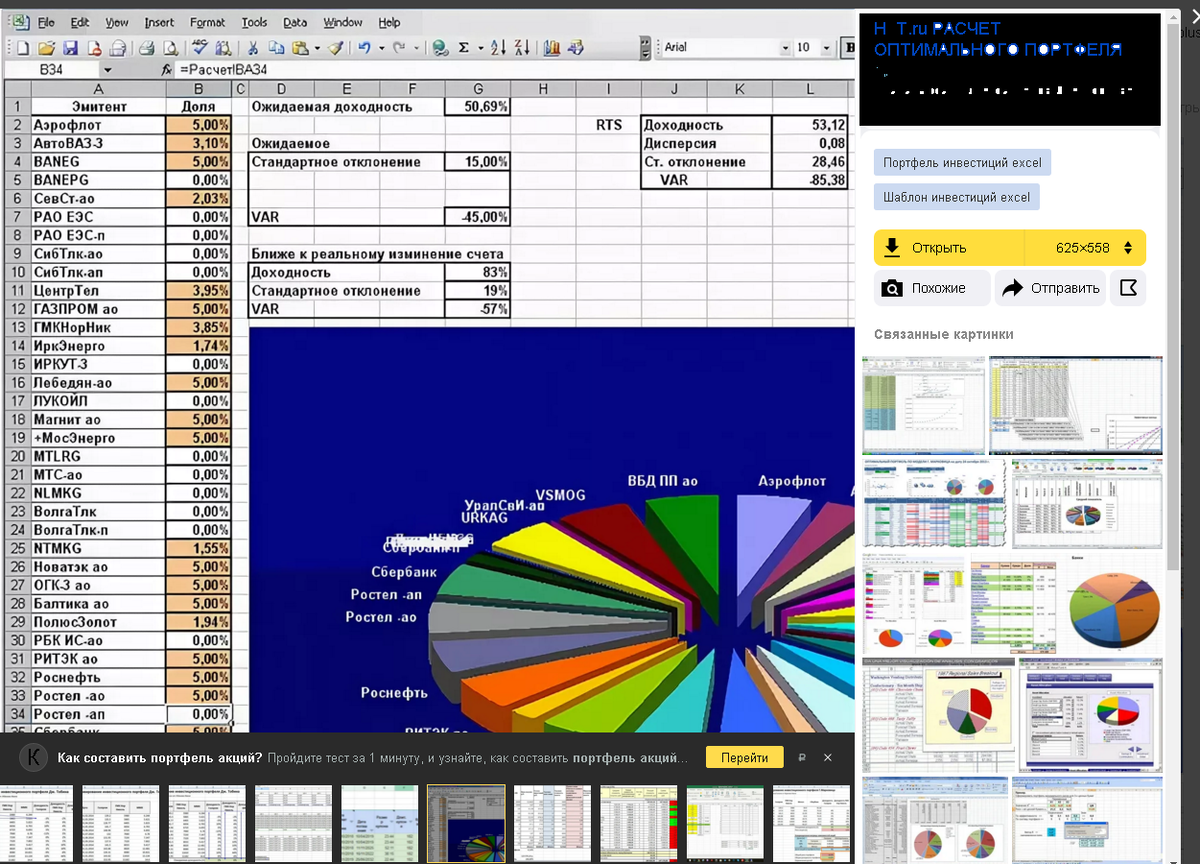Open the image size 625×558 selector
The width and height of the screenshot is (1200, 864).
pos(1085,248)
